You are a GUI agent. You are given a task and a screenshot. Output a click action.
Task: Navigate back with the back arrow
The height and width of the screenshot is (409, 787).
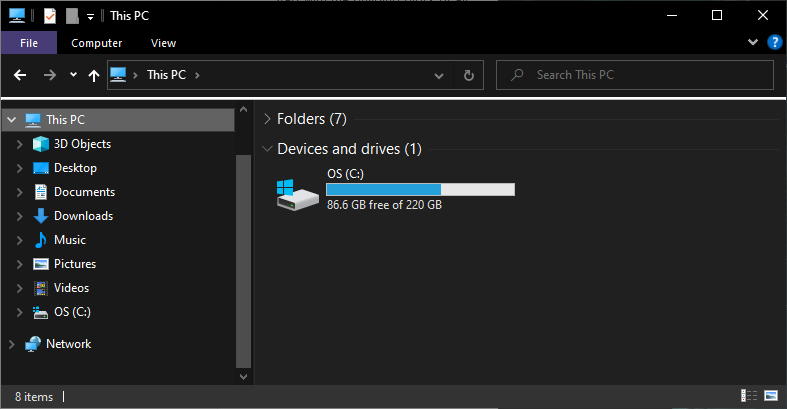click(x=20, y=75)
